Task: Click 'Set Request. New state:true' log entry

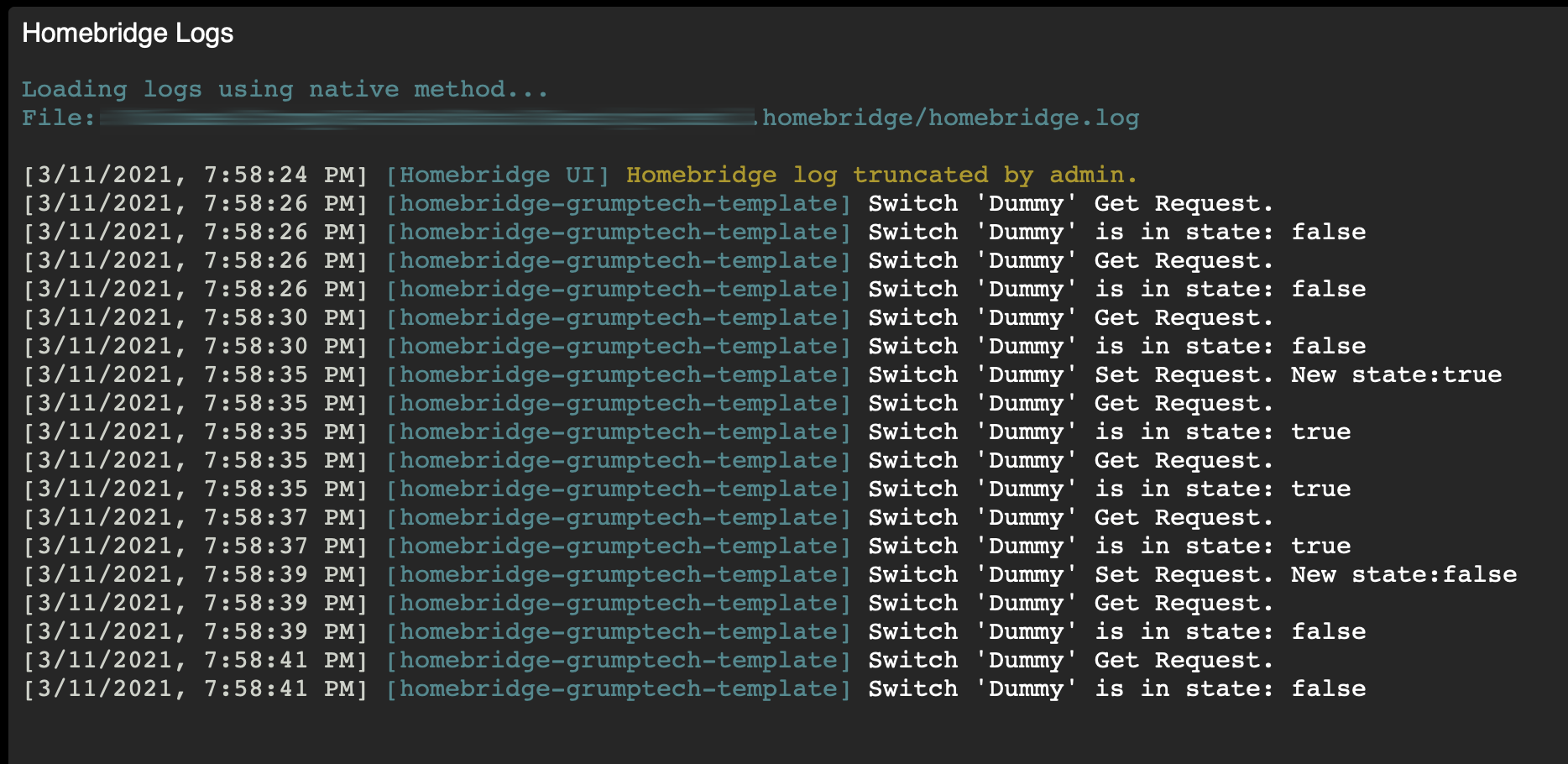Action: pos(1298,374)
